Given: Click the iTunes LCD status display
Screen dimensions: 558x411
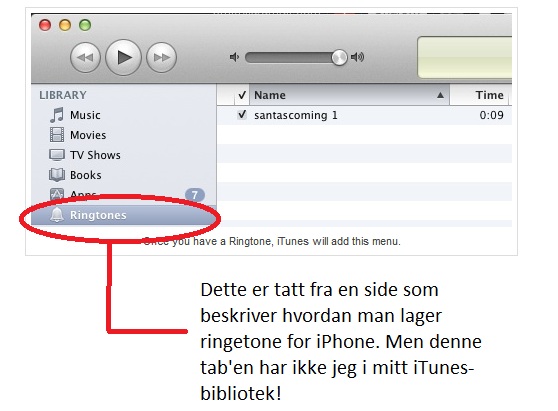Looking at the screenshot, I should tap(465, 57).
